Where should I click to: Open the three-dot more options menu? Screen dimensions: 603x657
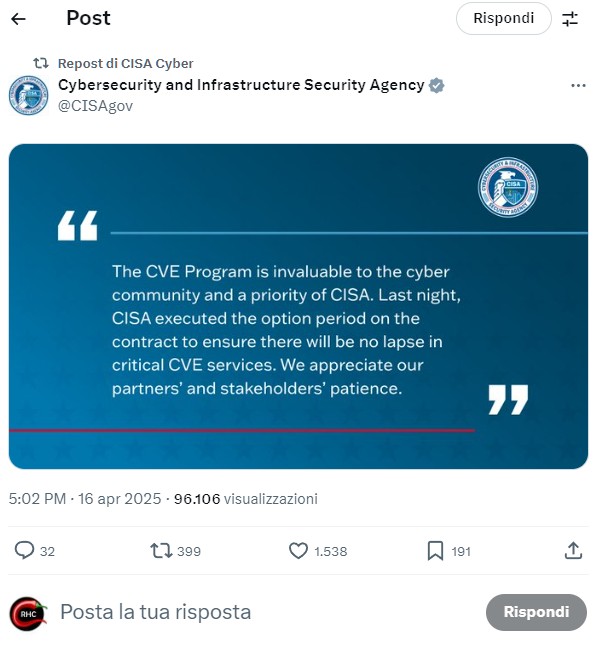coord(577,86)
